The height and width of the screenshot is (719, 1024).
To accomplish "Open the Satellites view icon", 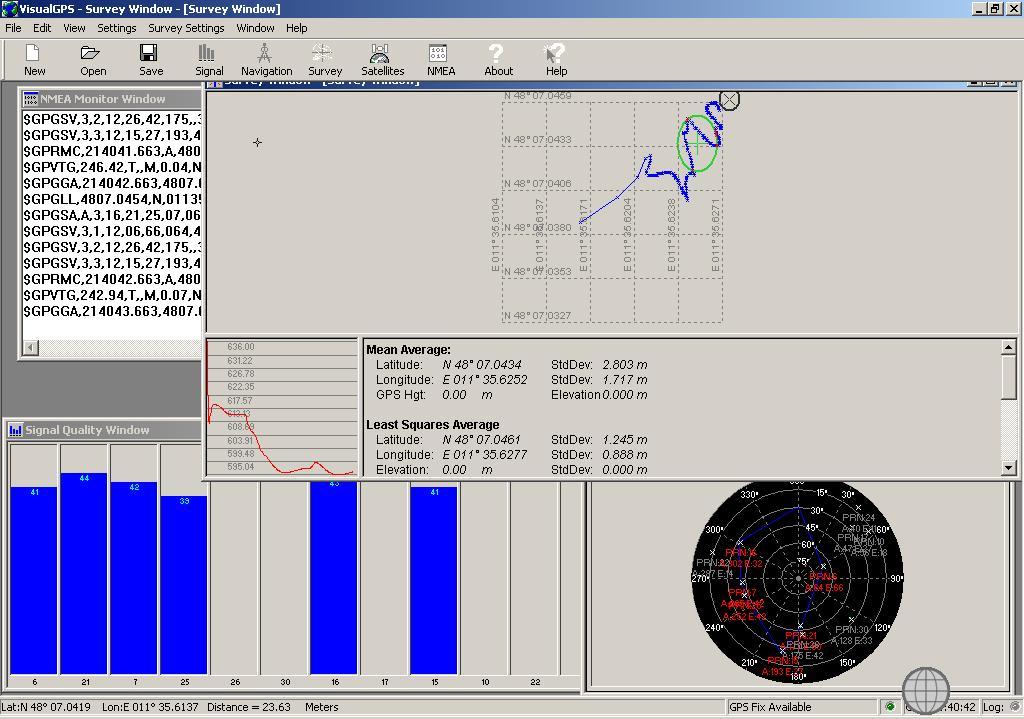I will pyautogui.click(x=380, y=52).
